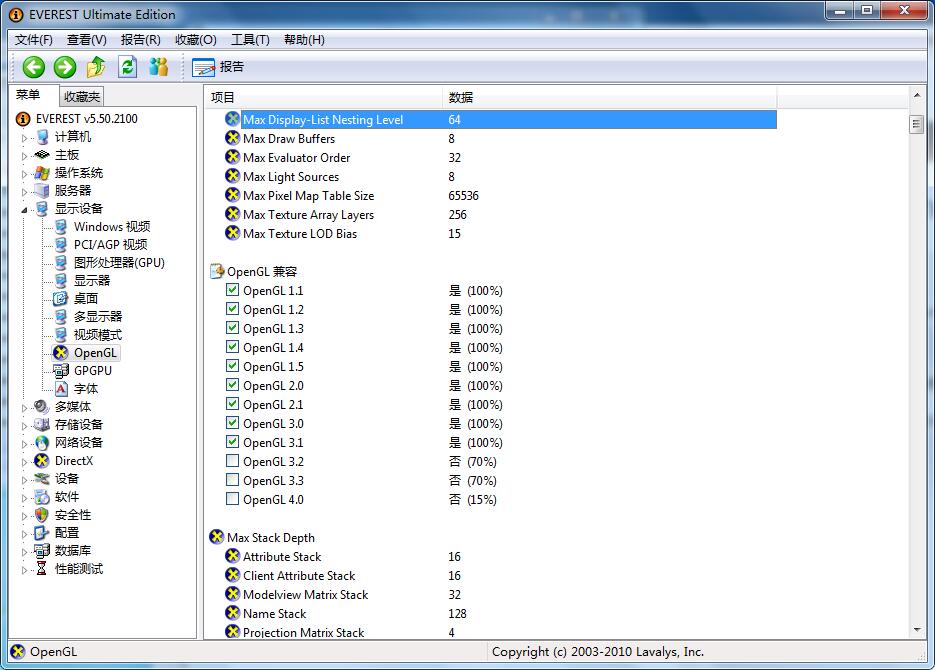Screen dimensions: 935x670
Task: Click the OpenGL icon in the tree
Action: pos(60,353)
